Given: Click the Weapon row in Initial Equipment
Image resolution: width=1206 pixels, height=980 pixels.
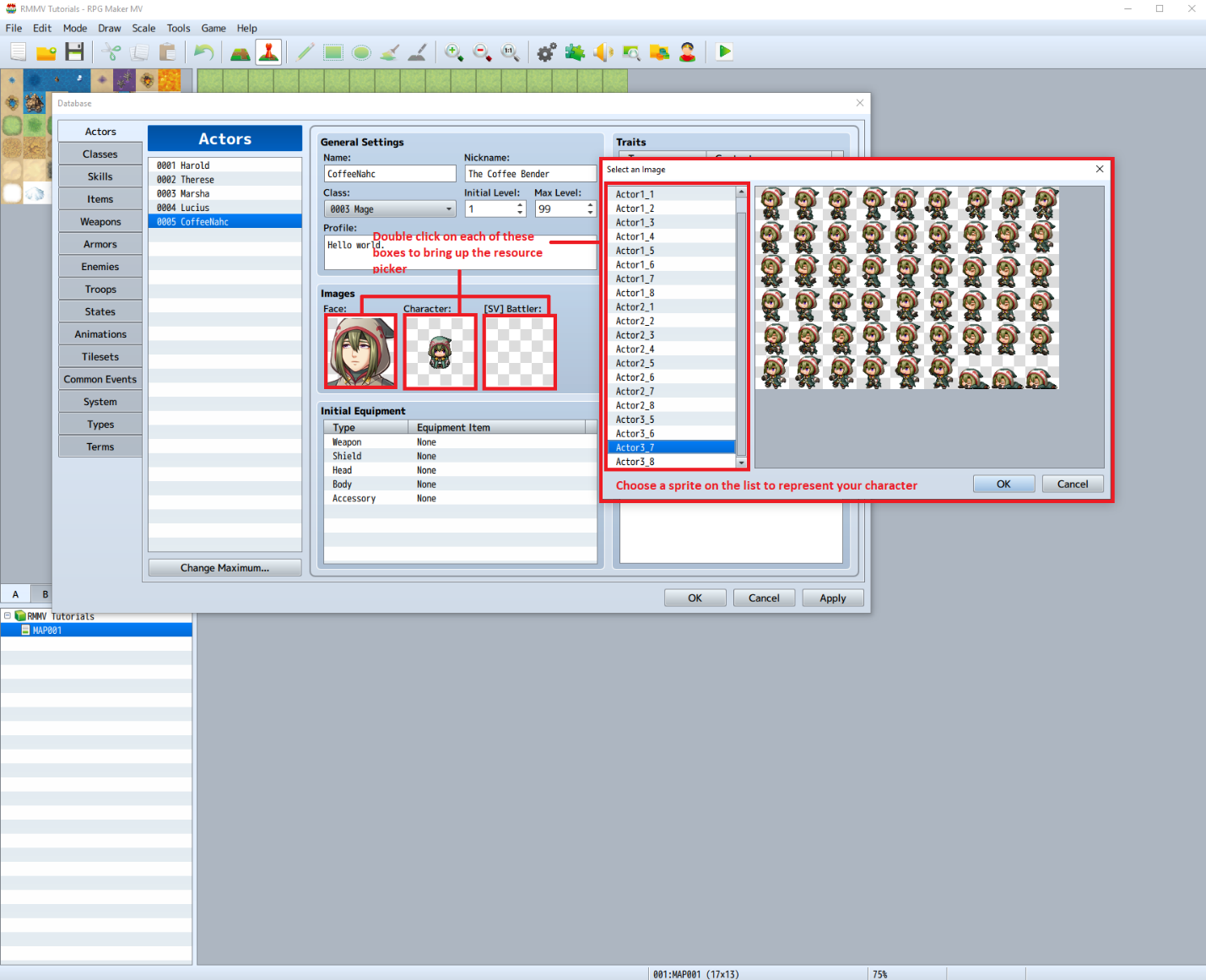Looking at the screenshot, I should tap(460, 442).
